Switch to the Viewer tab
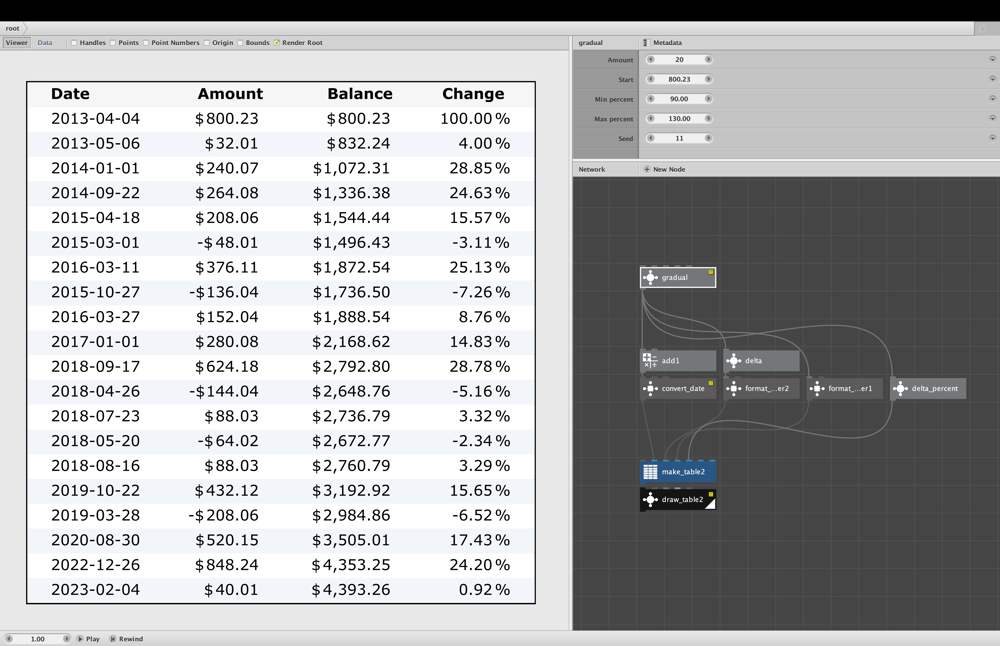 point(17,43)
